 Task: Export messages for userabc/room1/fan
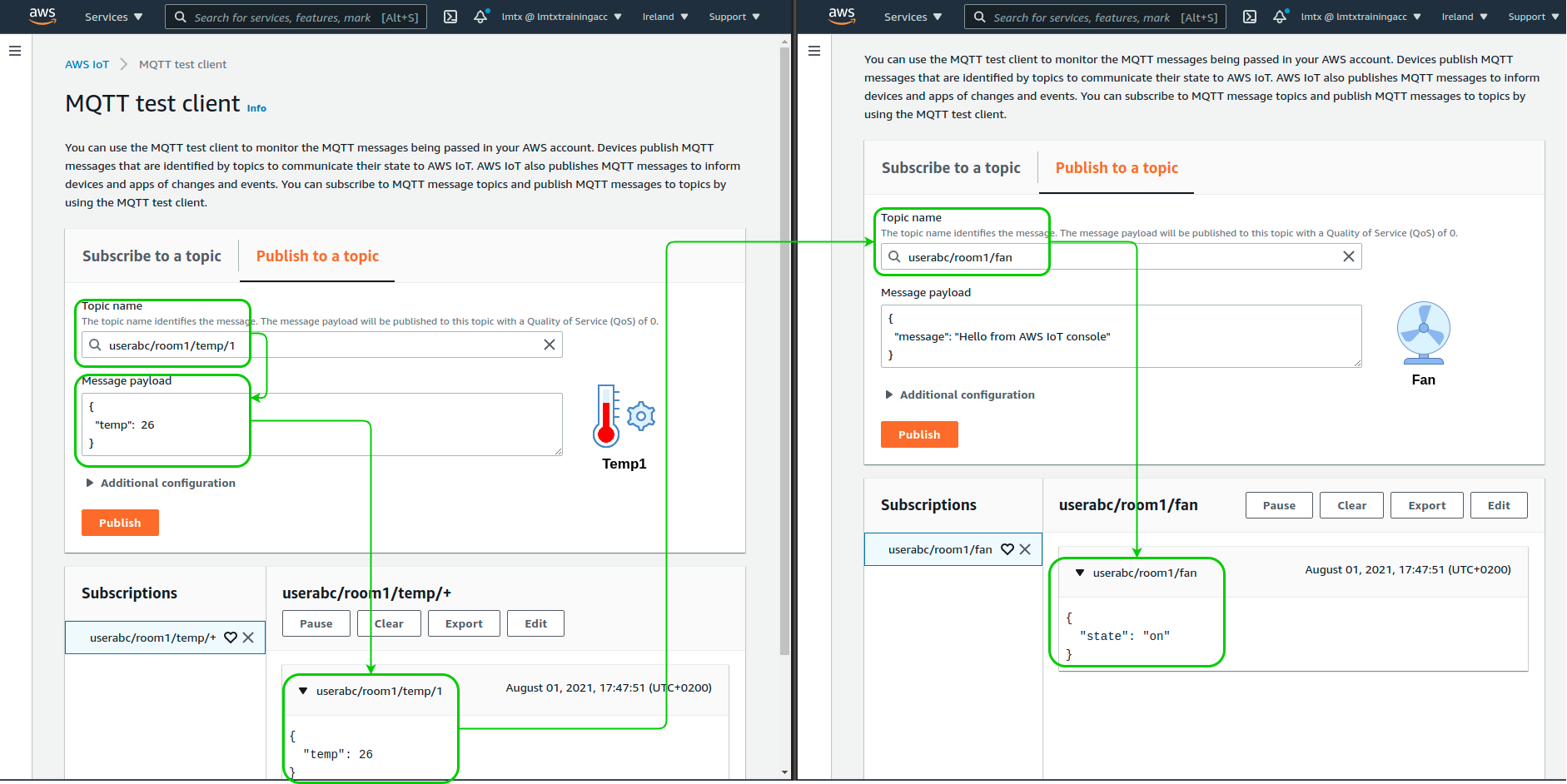coord(1427,505)
